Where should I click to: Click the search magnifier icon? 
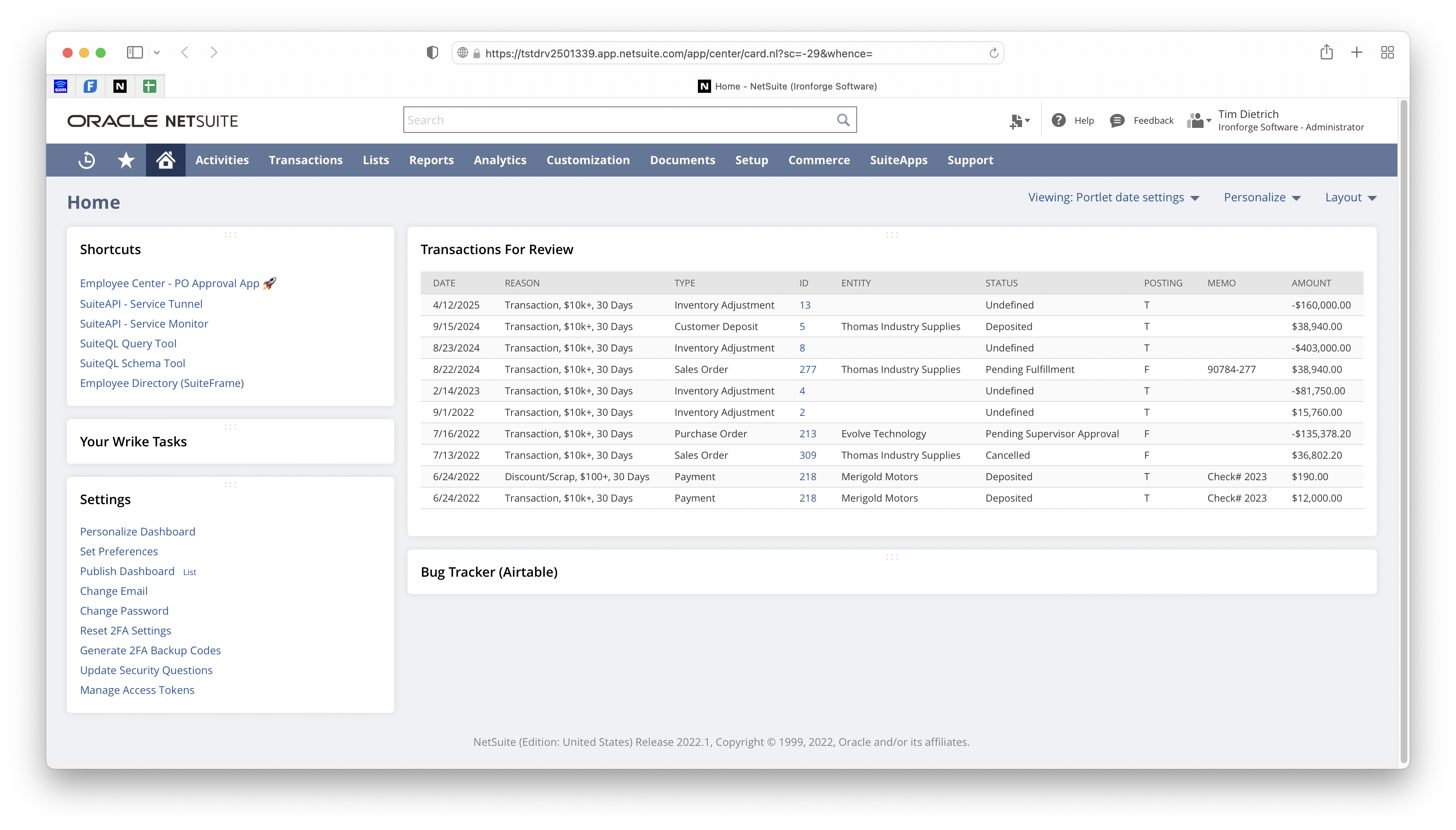point(843,120)
